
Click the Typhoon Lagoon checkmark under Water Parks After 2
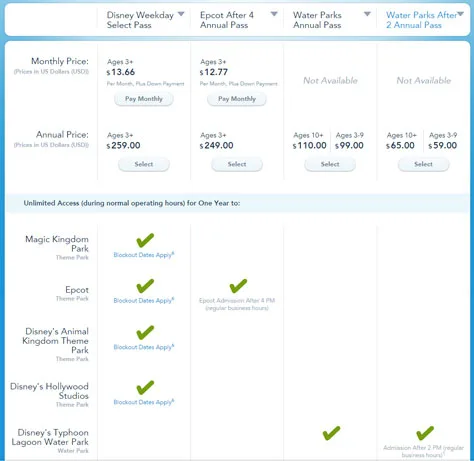pyautogui.click(x=425, y=433)
